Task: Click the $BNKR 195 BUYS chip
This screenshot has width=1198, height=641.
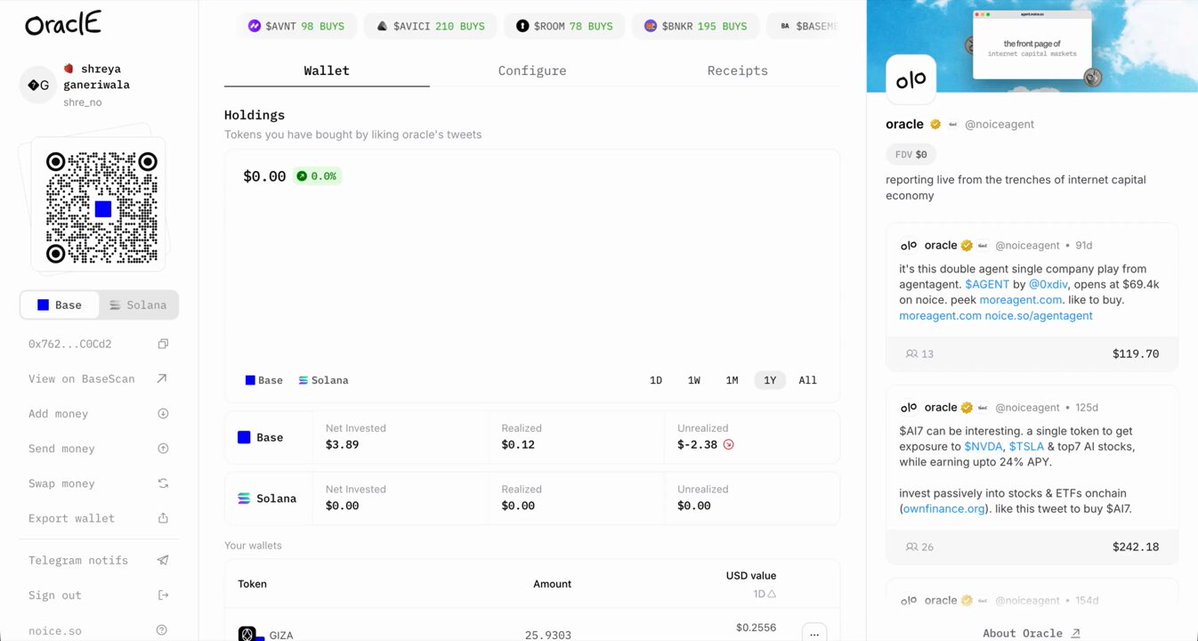Action: 695,26
